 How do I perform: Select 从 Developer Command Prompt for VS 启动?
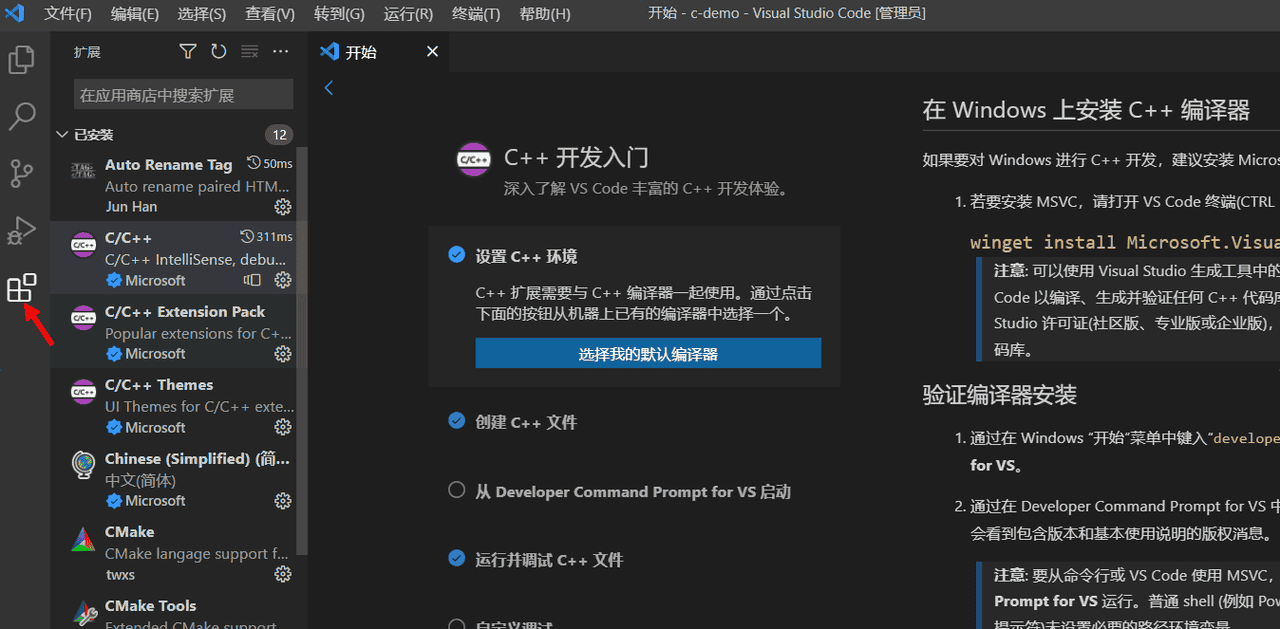pyautogui.click(x=633, y=491)
